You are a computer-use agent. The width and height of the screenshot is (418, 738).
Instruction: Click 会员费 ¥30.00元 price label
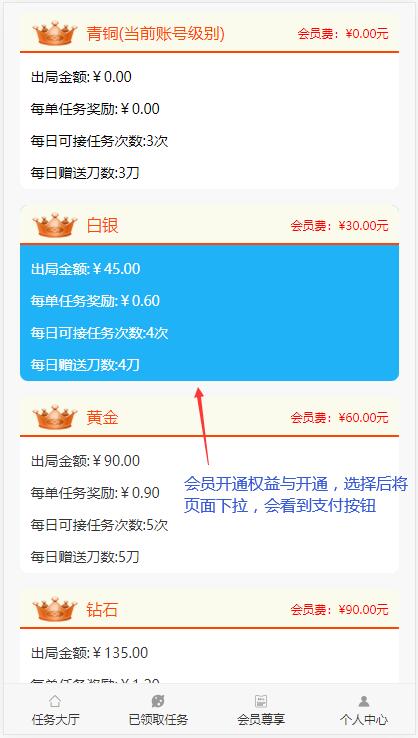[339, 226]
